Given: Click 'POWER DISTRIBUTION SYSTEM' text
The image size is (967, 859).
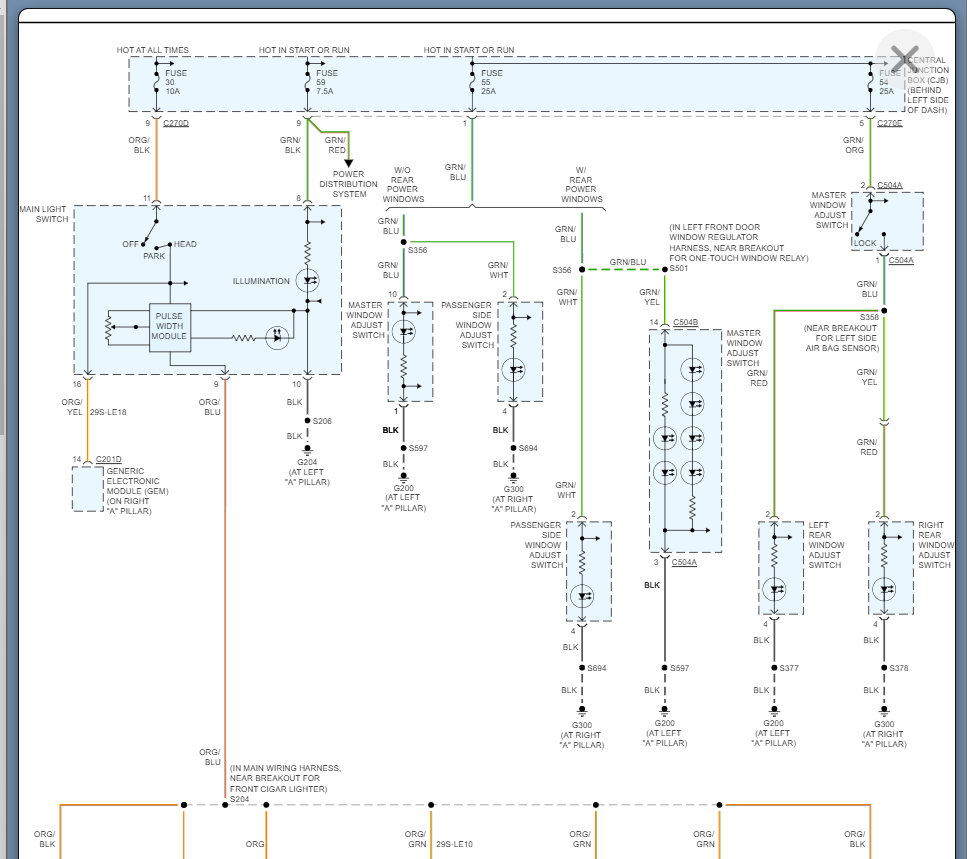Looking at the screenshot, I should [x=348, y=184].
